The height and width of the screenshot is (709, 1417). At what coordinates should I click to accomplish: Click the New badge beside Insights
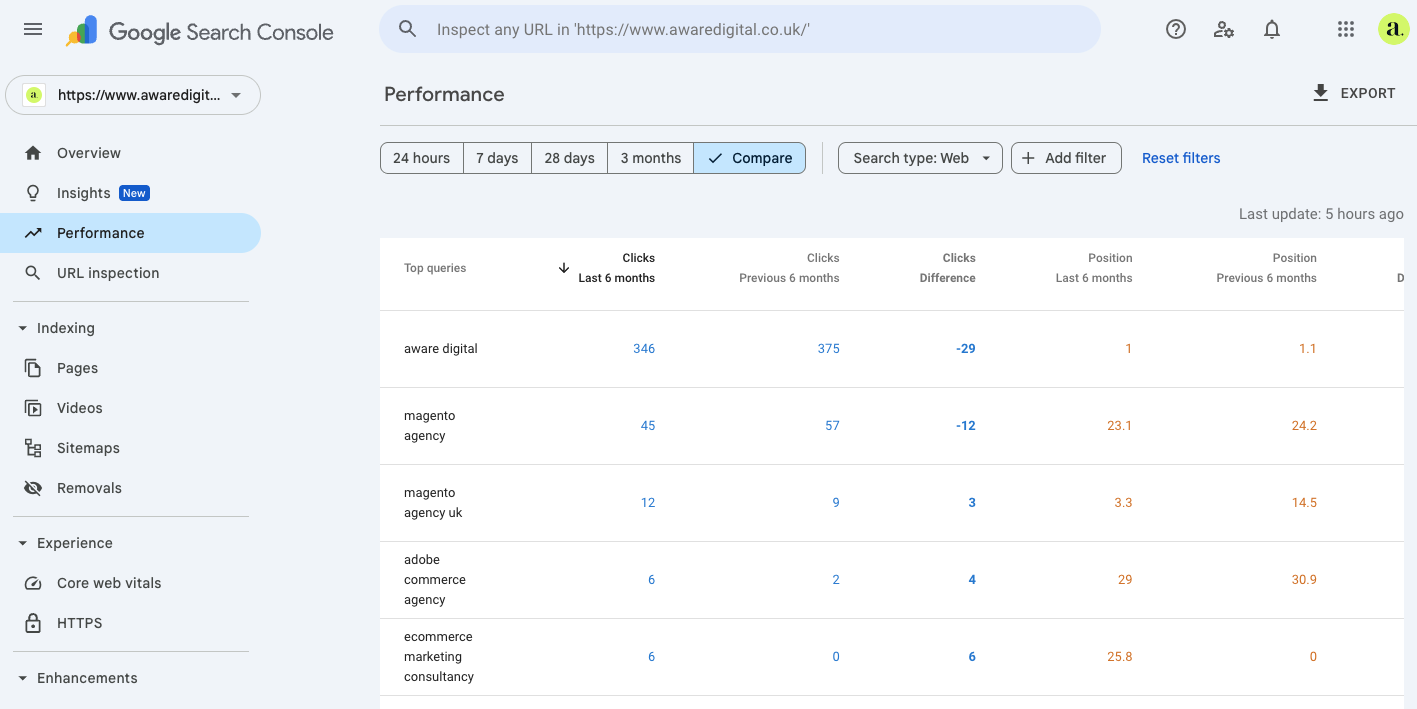[x=134, y=193]
